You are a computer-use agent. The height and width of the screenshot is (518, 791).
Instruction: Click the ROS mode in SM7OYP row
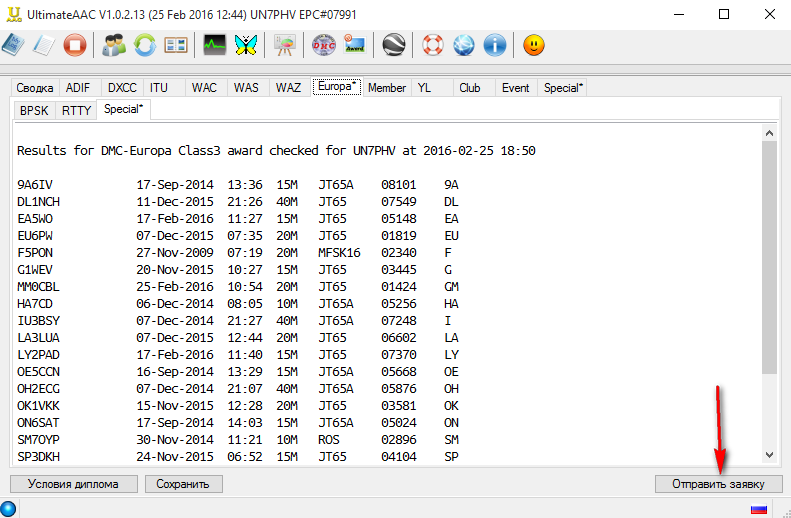(x=328, y=440)
